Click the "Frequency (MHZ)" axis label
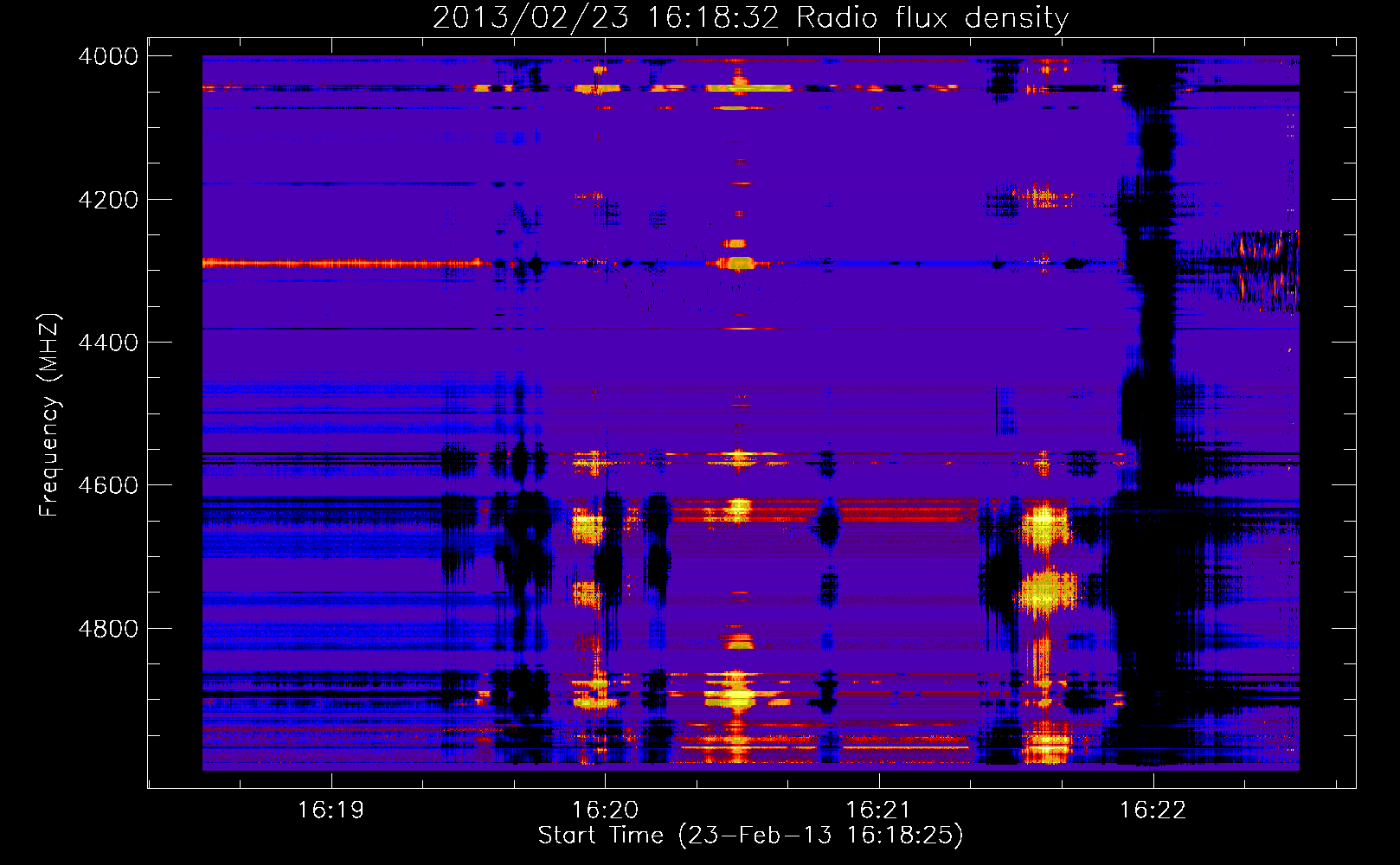 (x=49, y=414)
